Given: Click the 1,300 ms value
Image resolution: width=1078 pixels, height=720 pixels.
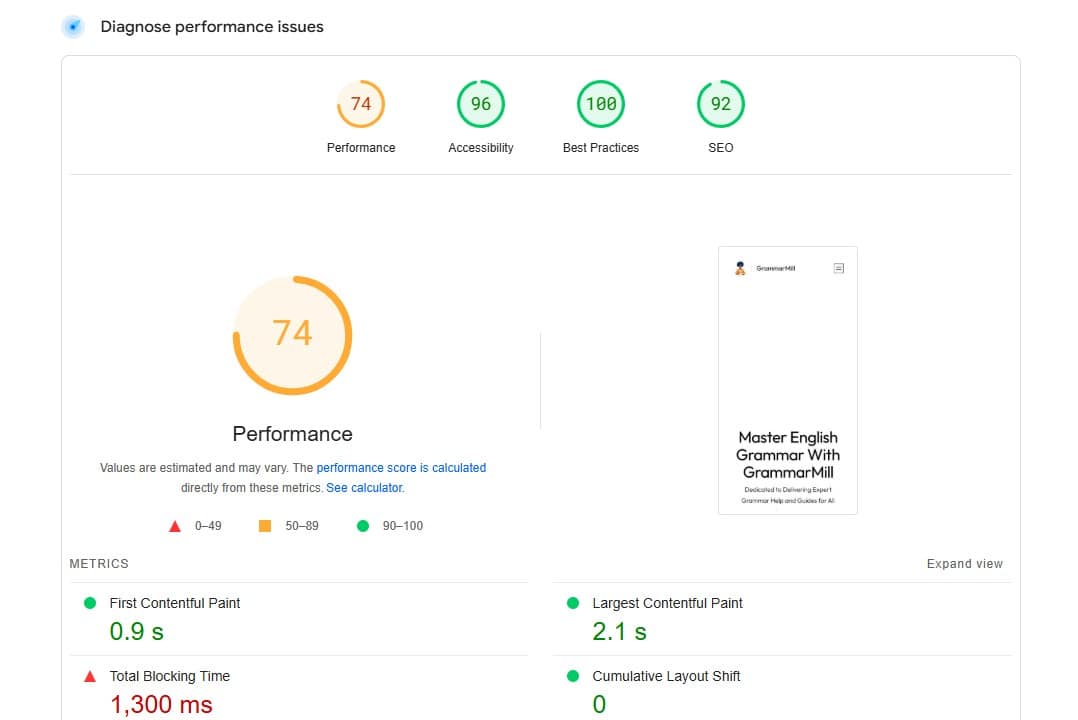Looking at the screenshot, I should [162, 704].
